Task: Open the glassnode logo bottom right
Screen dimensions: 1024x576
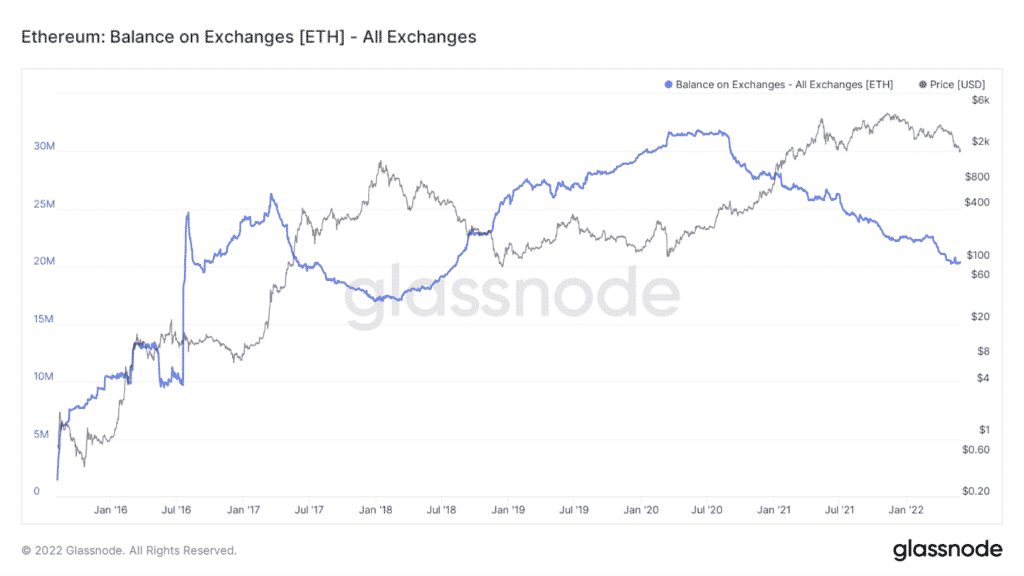Action: (x=947, y=549)
